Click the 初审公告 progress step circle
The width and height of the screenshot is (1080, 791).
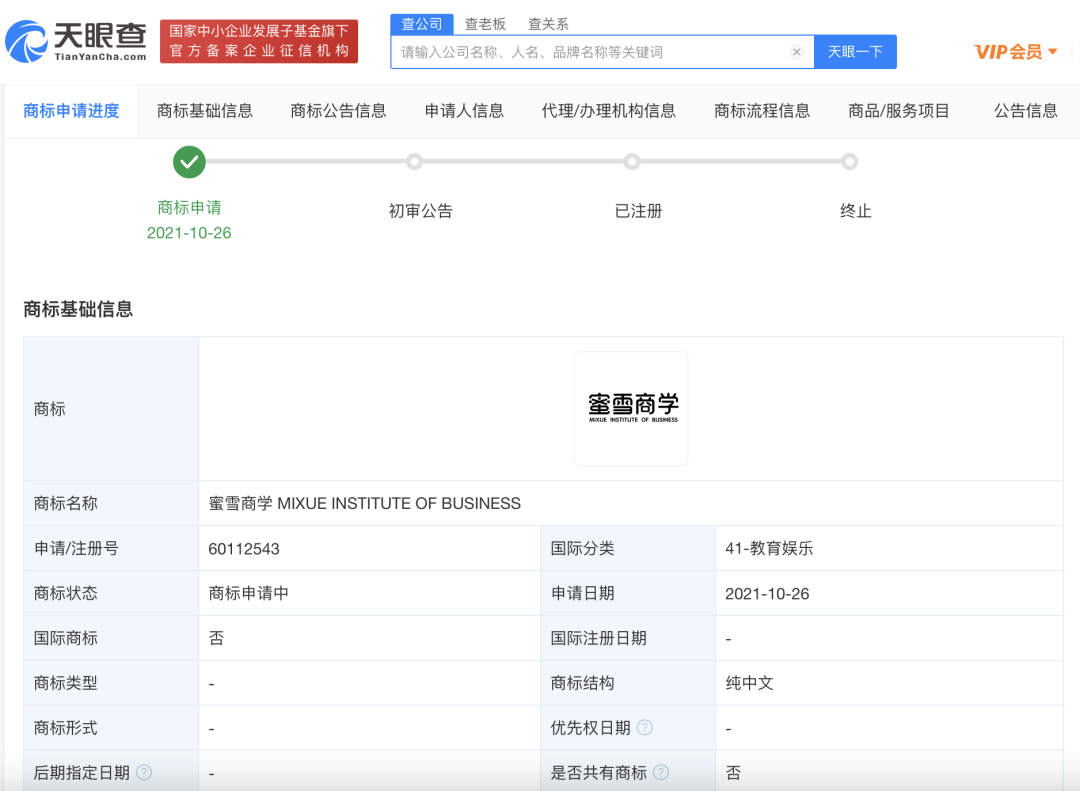point(414,162)
